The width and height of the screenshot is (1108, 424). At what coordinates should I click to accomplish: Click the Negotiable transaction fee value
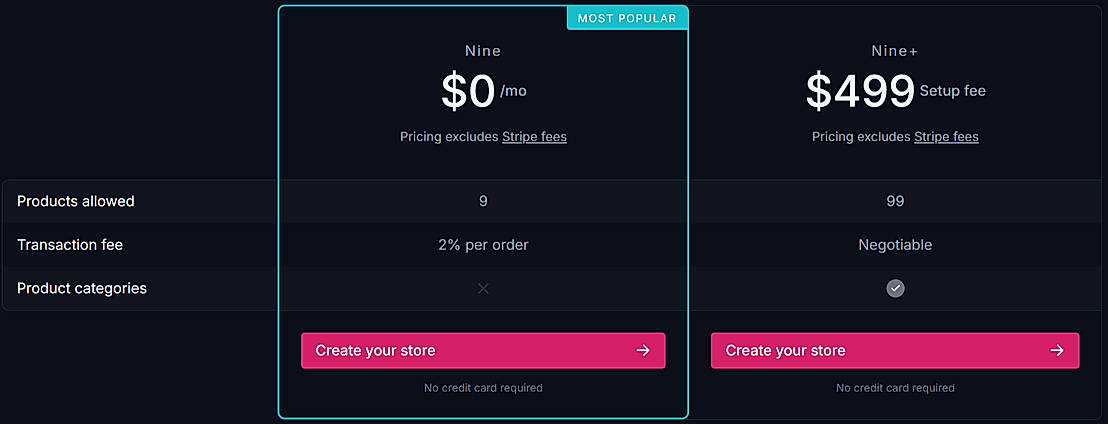click(x=895, y=245)
